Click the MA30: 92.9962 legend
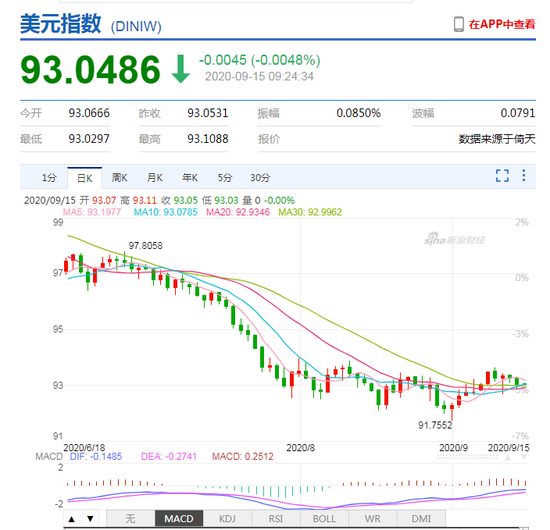Image resolution: width=550 pixels, height=530 pixels. [310, 212]
